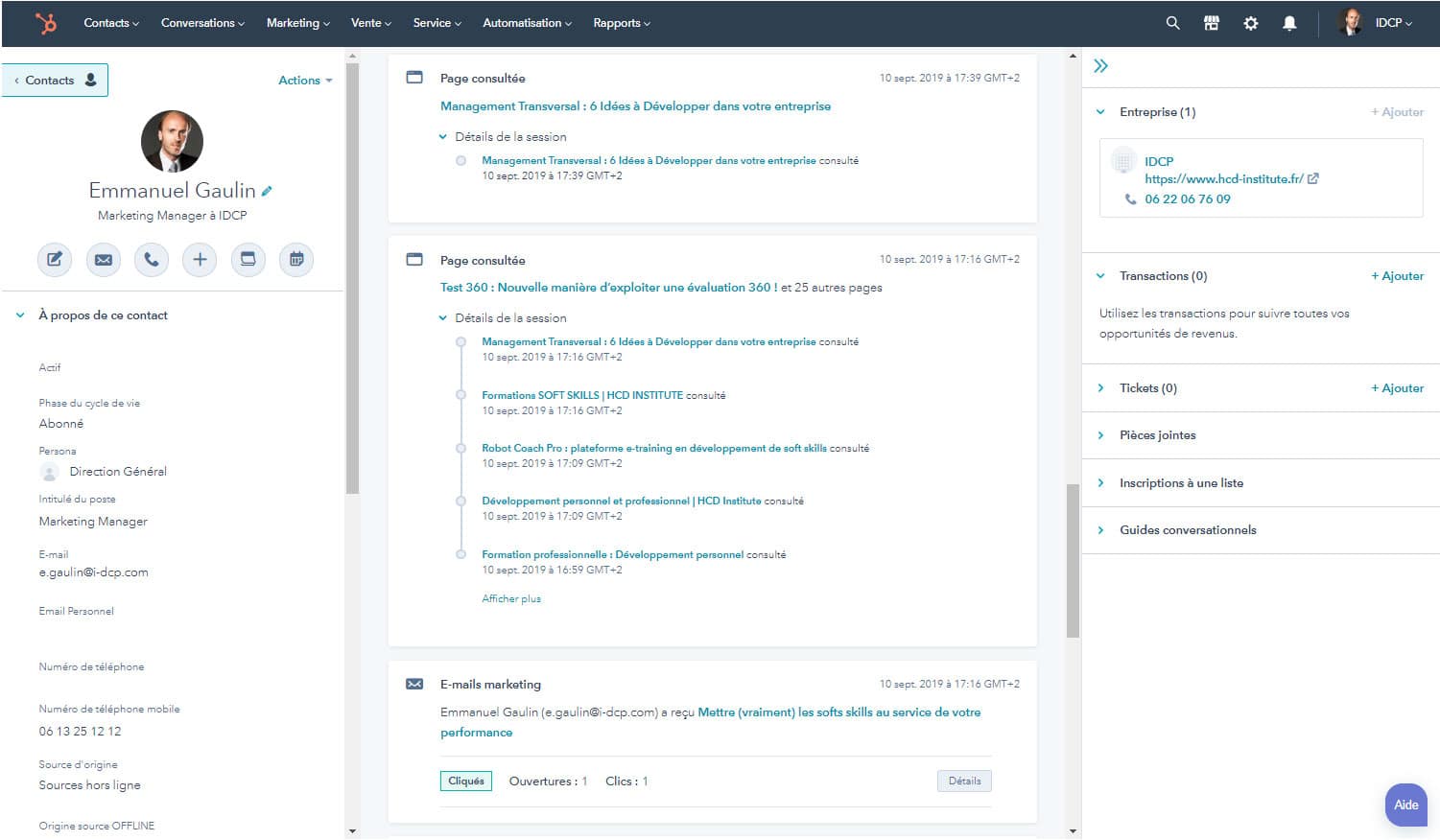Go back to Contacts list
The image size is (1440, 840).
click(x=55, y=81)
